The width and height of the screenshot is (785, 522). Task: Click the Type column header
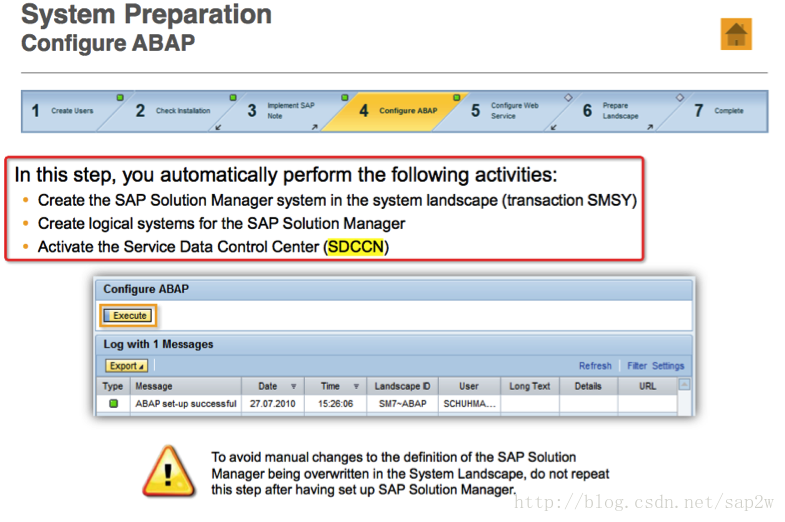click(113, 386)
